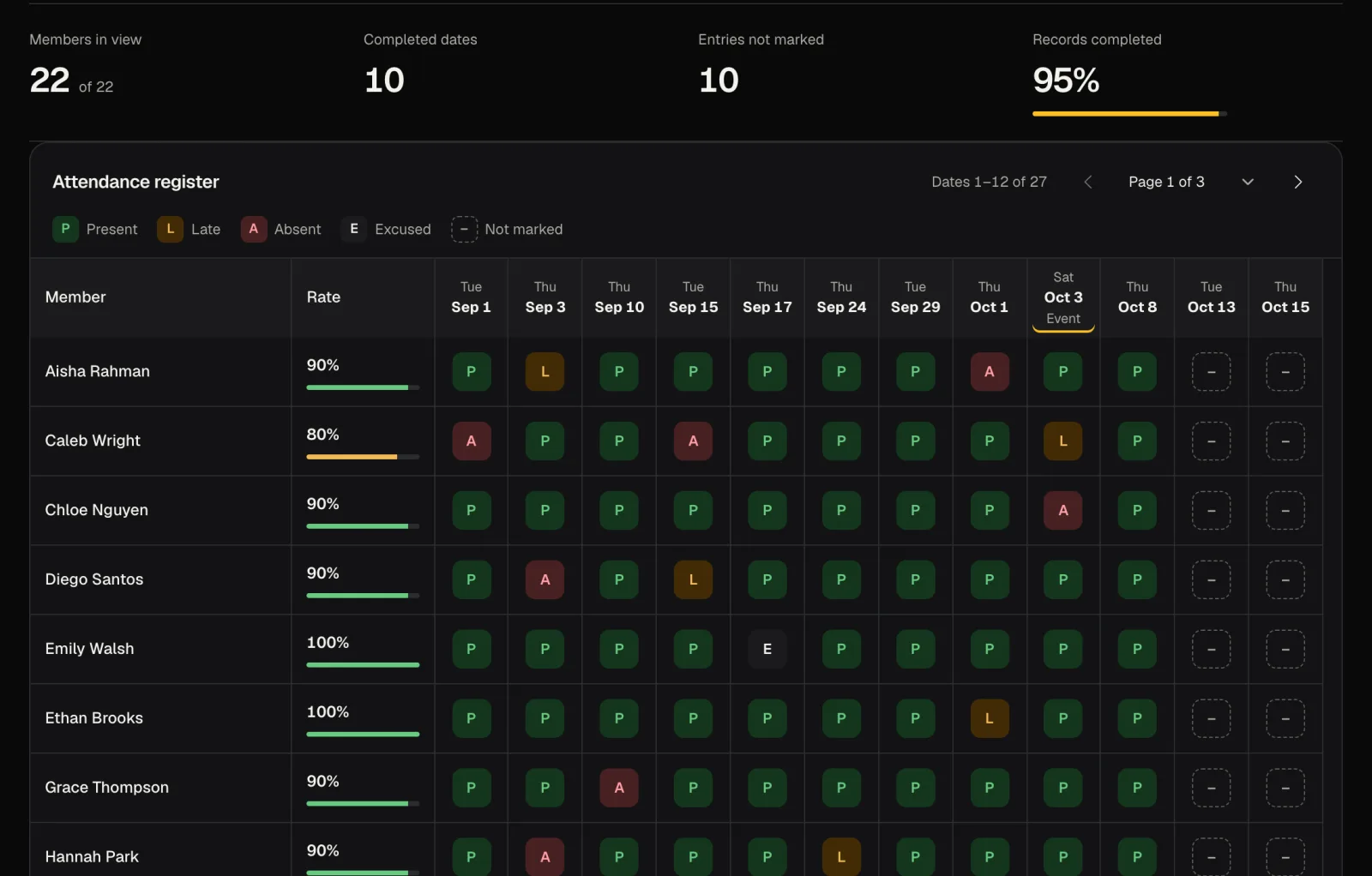This screenshot has height=876, width=1372.
Task: Mark Emily Walsh's unmarked Oct 13 entry
Action: [x=1211, y=650]
